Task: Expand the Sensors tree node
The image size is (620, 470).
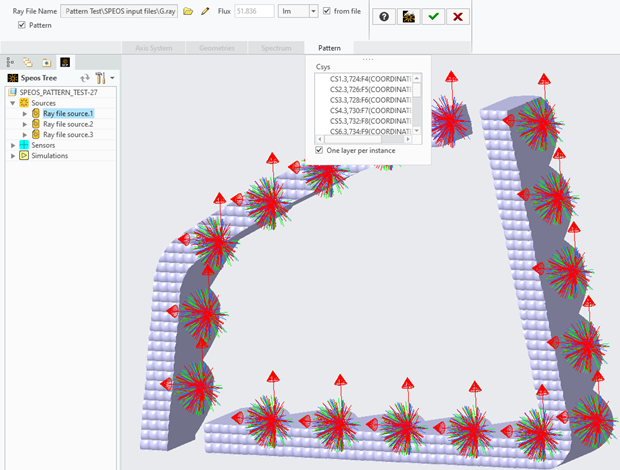Action: [x=12, y=145]
